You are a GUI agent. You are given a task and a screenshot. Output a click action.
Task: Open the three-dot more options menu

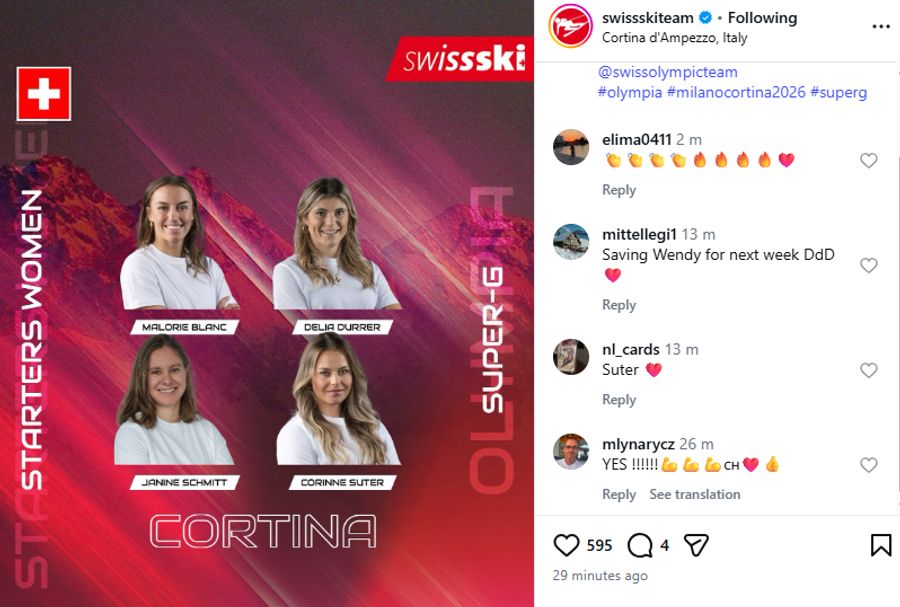pos(880,26)
